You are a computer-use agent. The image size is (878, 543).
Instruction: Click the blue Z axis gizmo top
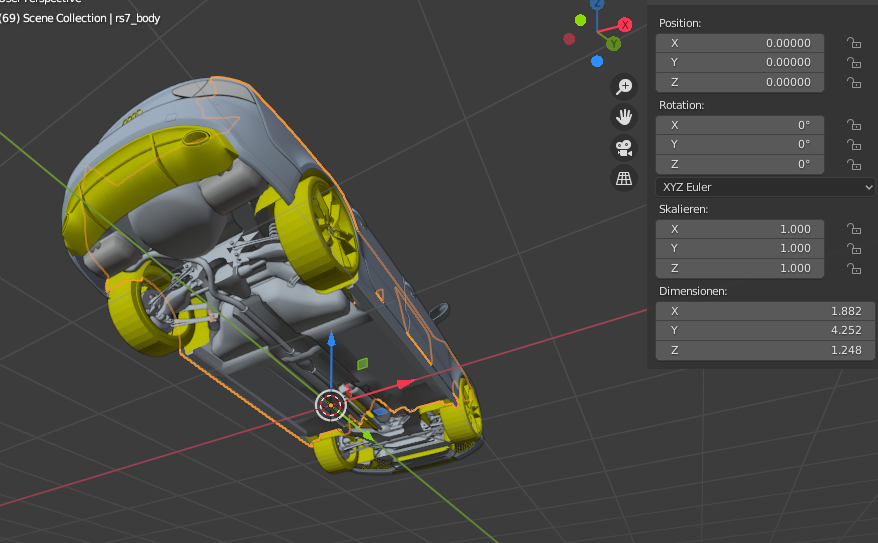[x=597, y=3]
